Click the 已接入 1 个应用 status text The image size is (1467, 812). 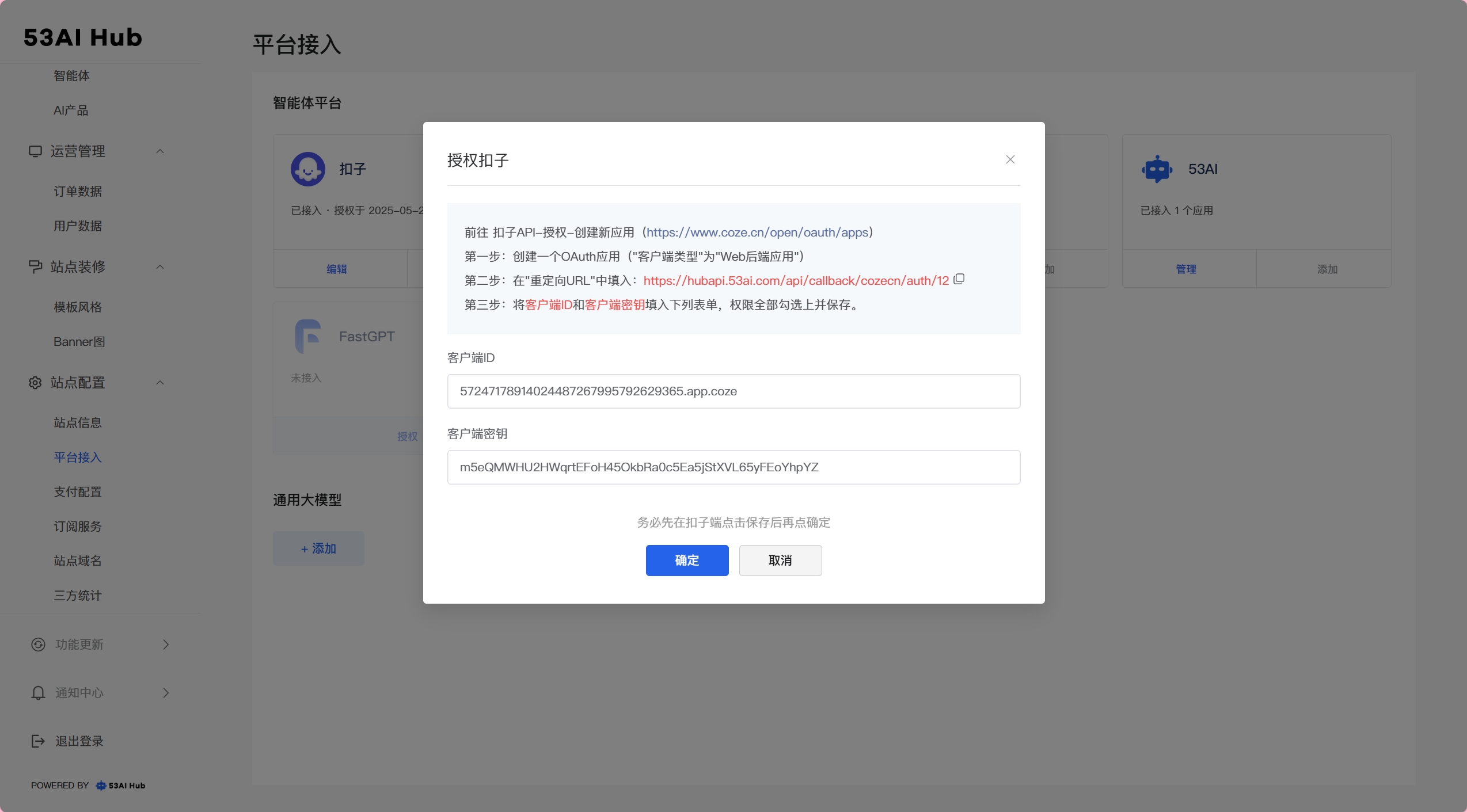click(x=1177, y=211)
